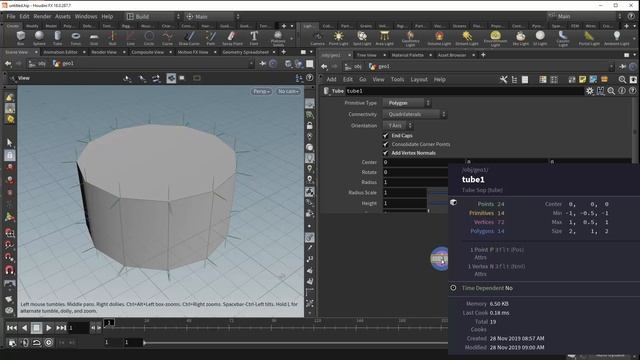Open the parameter pane gear settings menu
Viewport: 640px width, 360px height.
(x=589, y=91)
